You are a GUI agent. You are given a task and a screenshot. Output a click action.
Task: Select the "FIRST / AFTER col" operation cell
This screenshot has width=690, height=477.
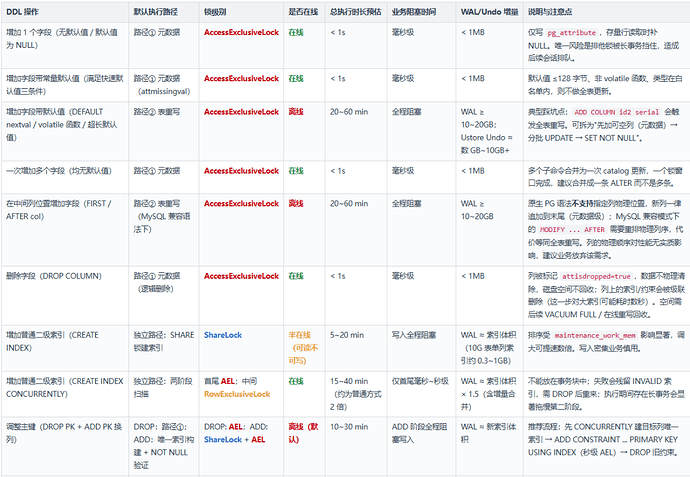65,230
